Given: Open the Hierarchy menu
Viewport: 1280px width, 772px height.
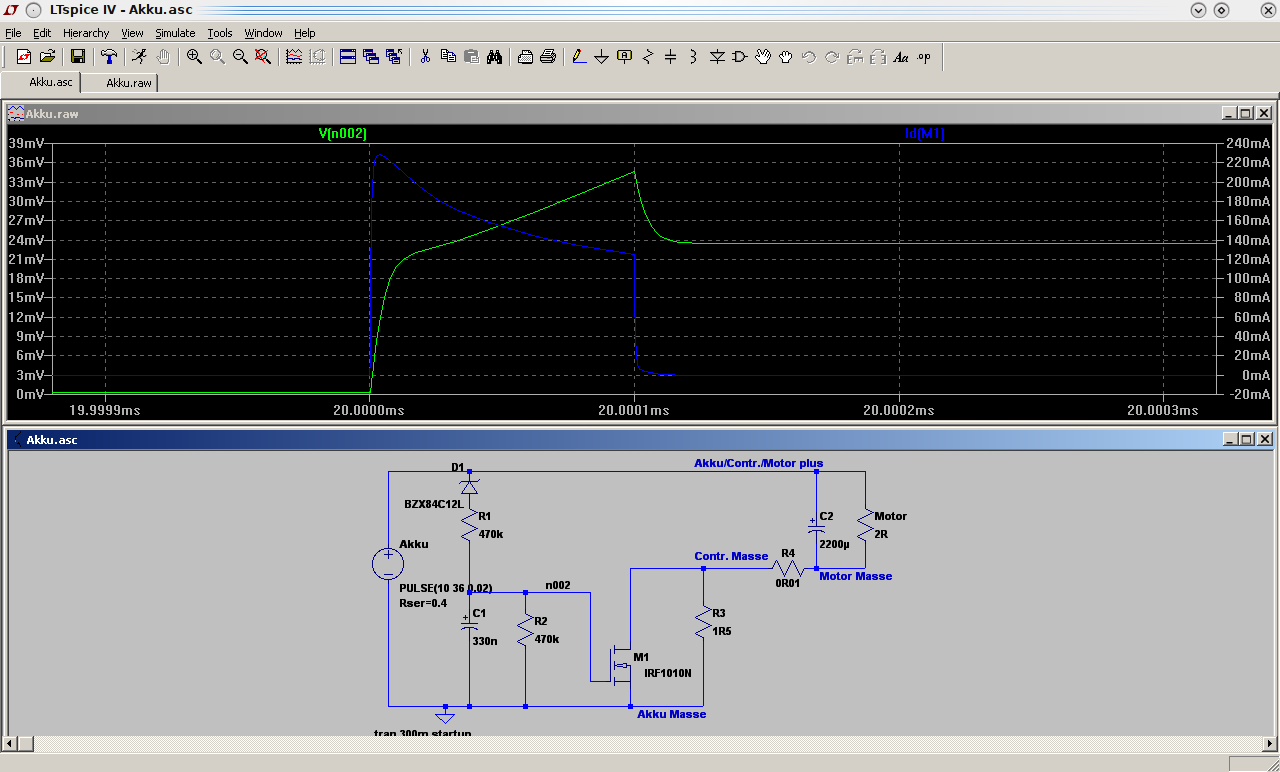Looking at the screenshot, I should coord(86,33).
